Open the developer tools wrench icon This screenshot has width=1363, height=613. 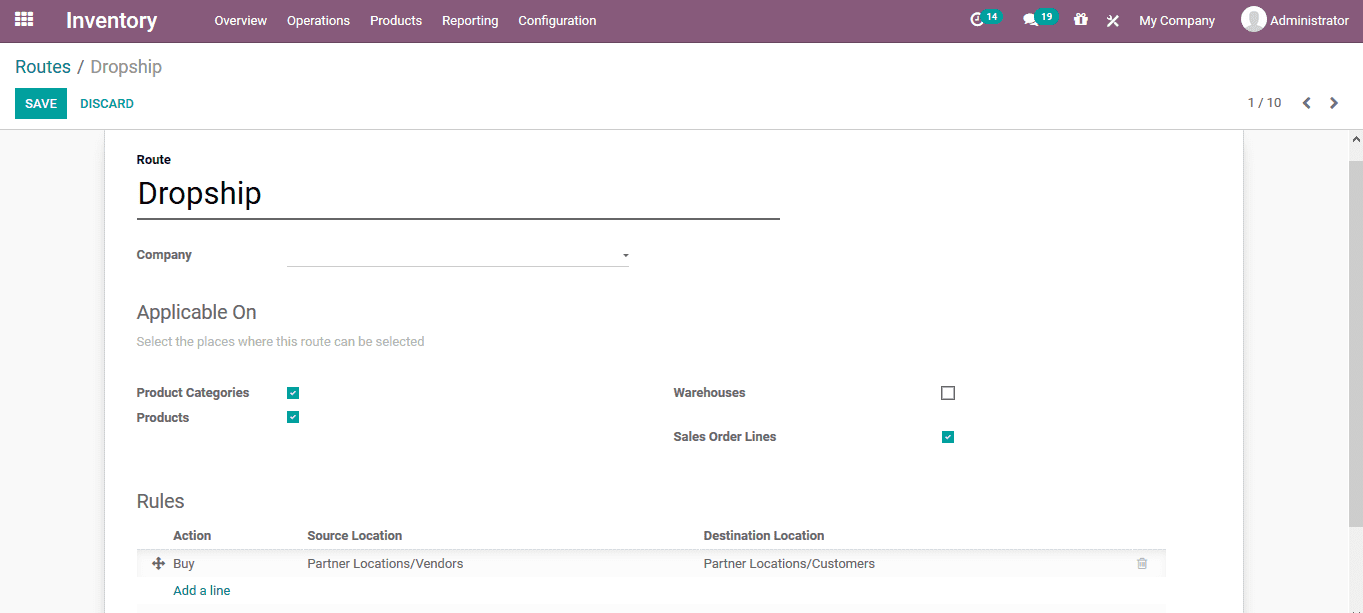coord(1113,20)
